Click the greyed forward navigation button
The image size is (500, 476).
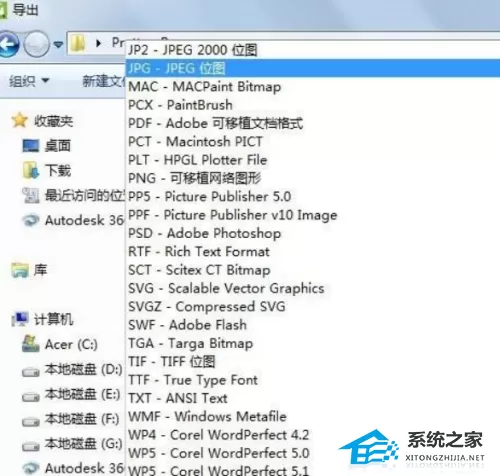37,44
